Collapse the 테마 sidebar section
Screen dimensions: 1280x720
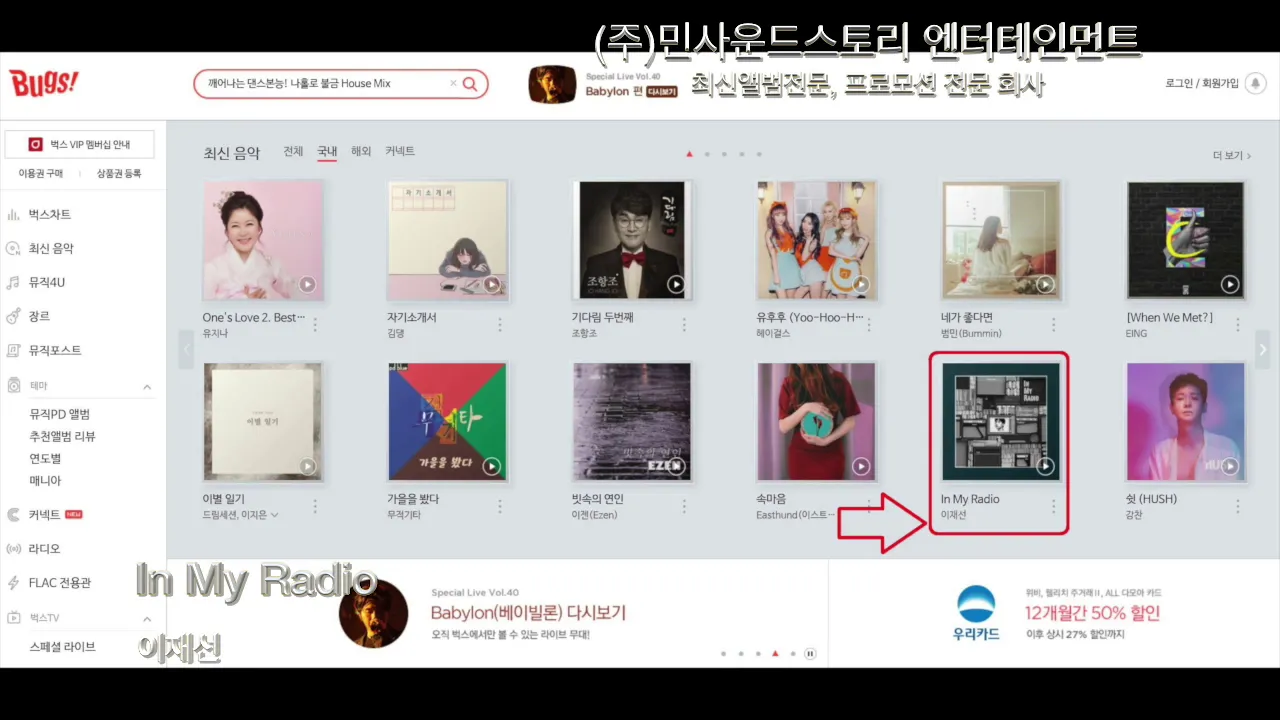click(x=147, y=387)
